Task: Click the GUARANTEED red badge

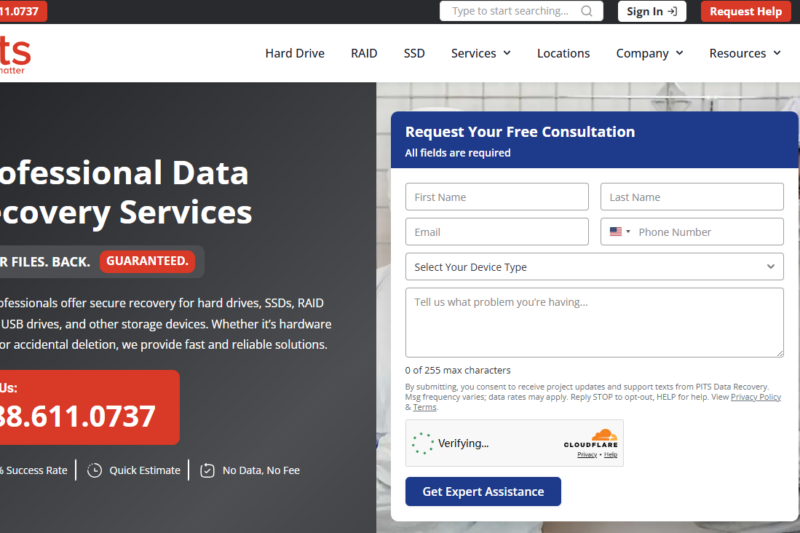Action: (147, 261)
